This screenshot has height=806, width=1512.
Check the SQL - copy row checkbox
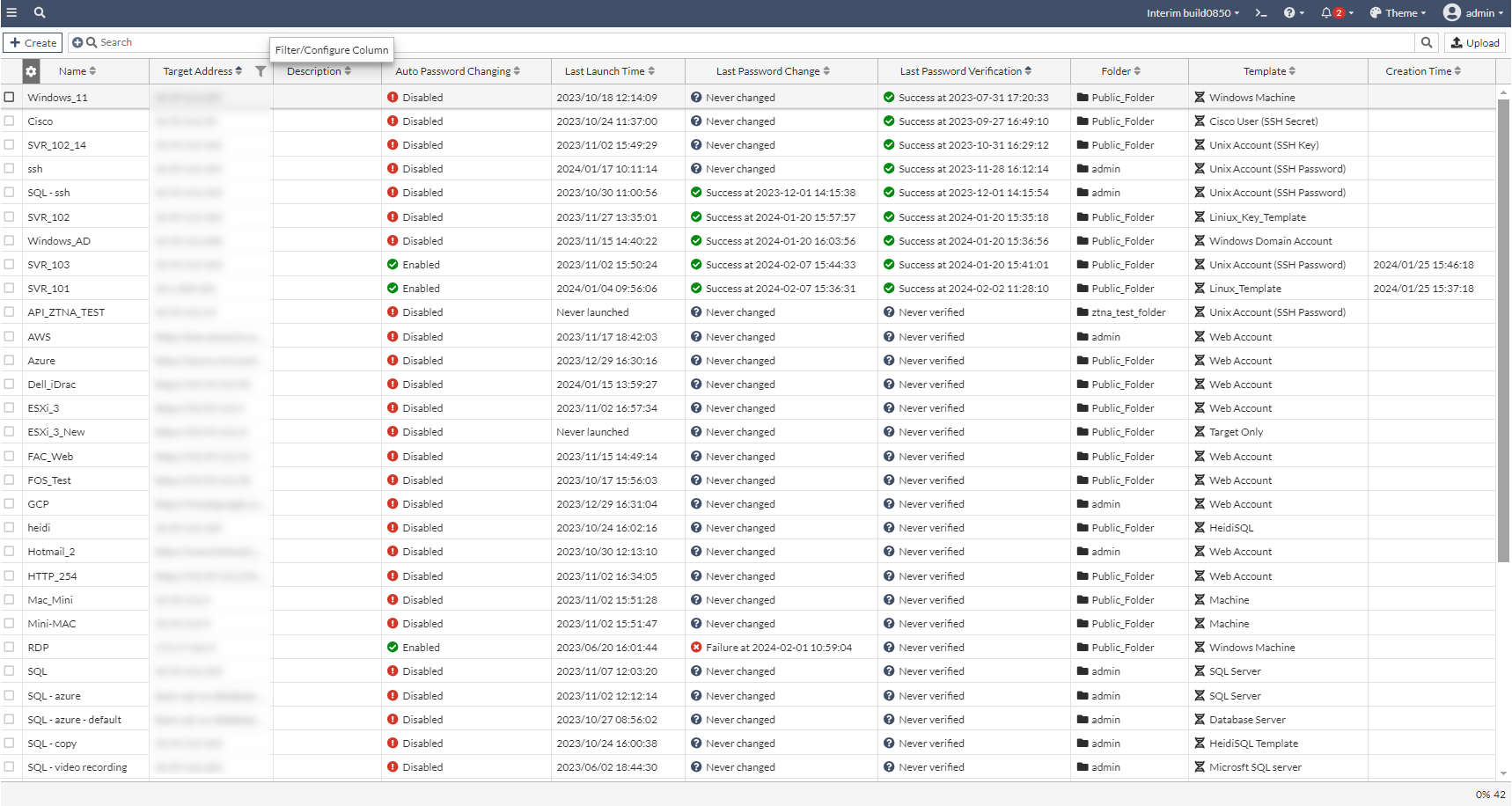[x=9, y=743]
